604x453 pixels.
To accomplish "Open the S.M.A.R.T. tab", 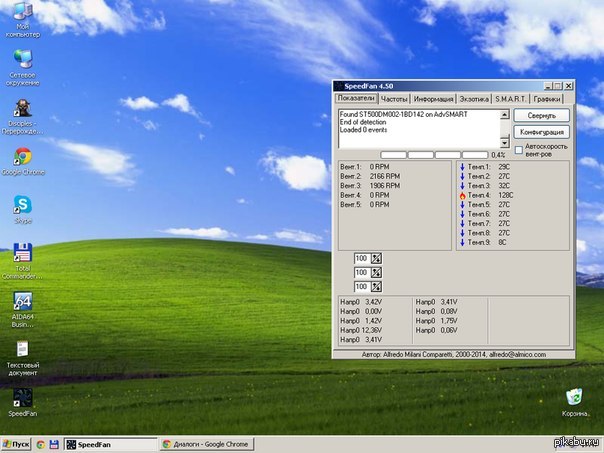I will pos(510,99).
